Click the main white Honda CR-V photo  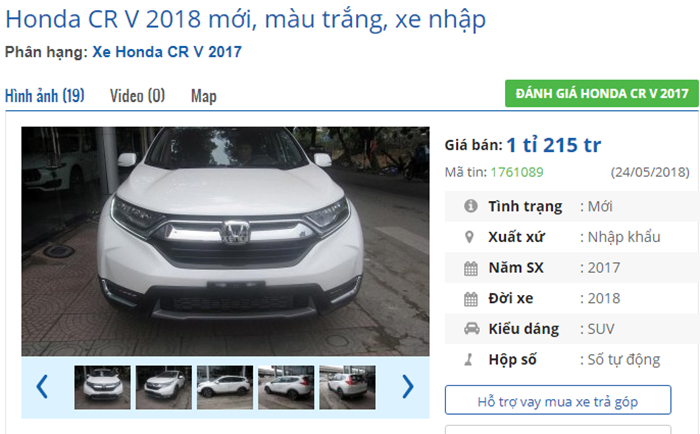coord(225,241)
